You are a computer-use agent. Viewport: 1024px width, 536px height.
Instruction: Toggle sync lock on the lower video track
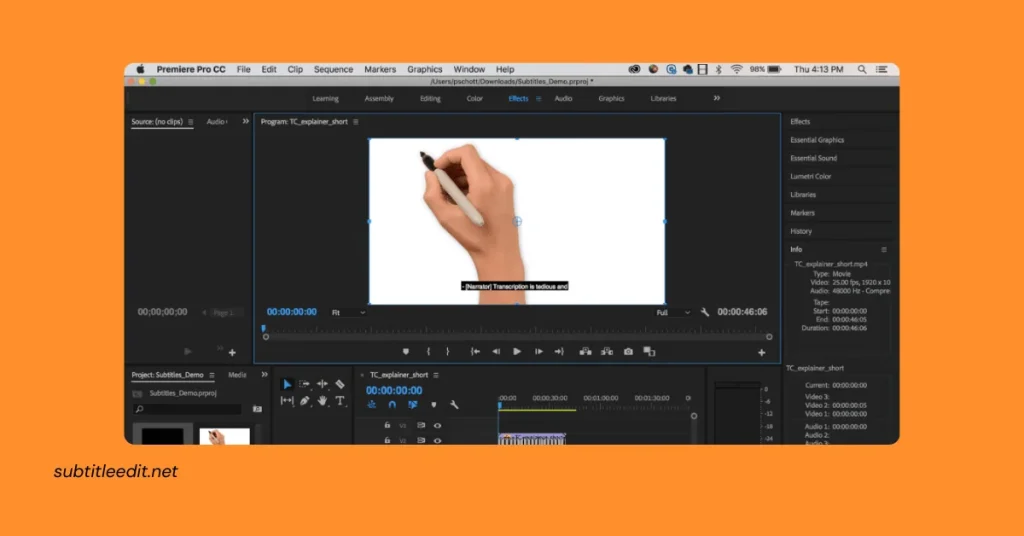[x=421, y=441]
